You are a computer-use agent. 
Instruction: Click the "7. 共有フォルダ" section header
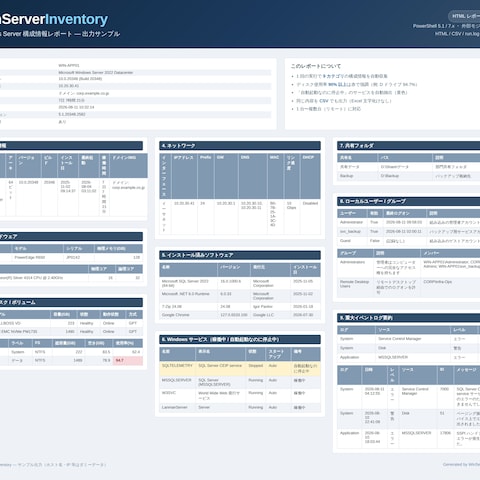[x=408, y=146]
